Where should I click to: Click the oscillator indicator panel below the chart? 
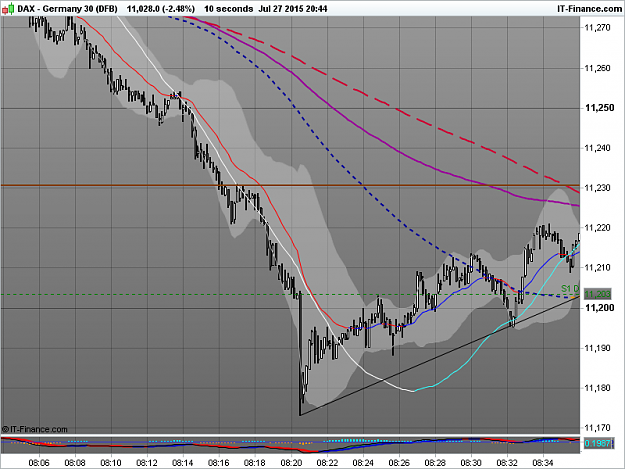click(x=290, y=445)
